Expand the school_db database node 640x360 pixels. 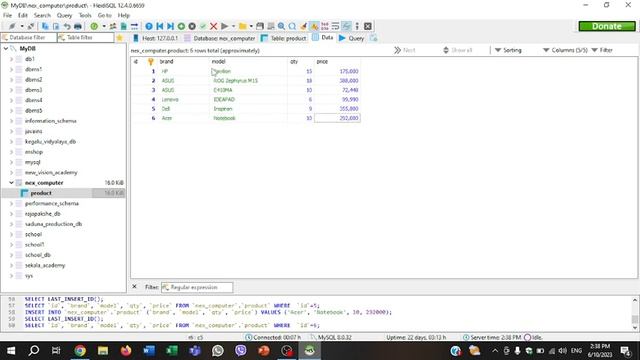tap(11, 255)
